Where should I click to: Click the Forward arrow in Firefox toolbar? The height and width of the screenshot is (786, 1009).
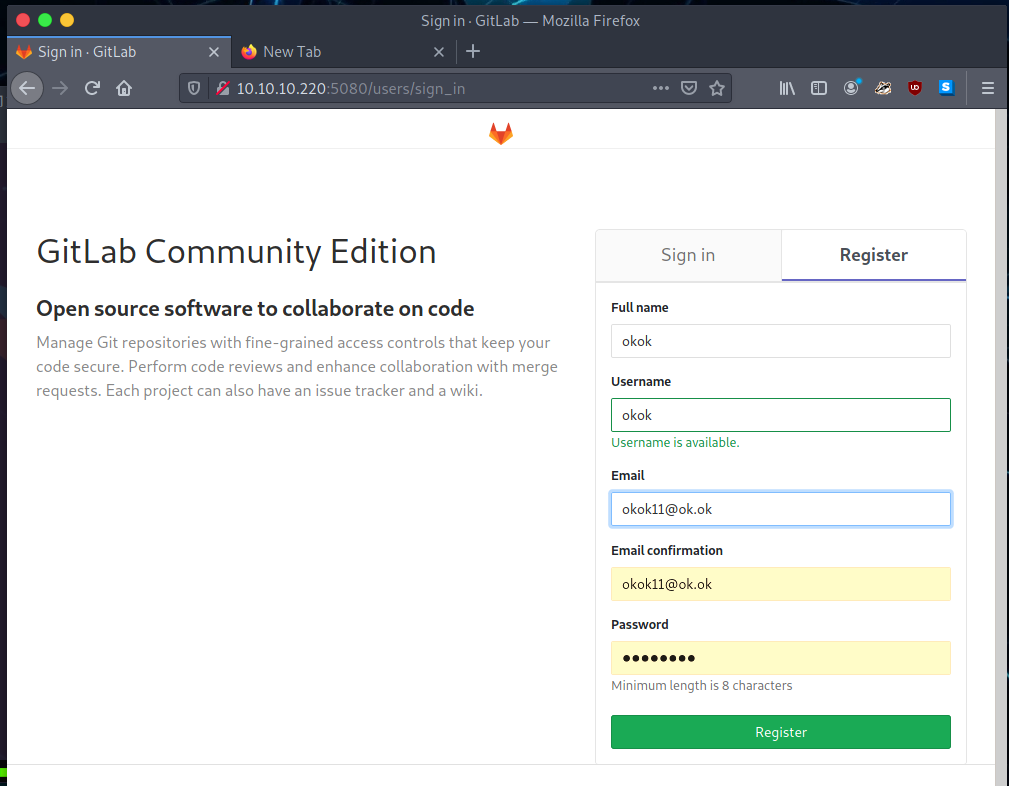click(60, 88)
